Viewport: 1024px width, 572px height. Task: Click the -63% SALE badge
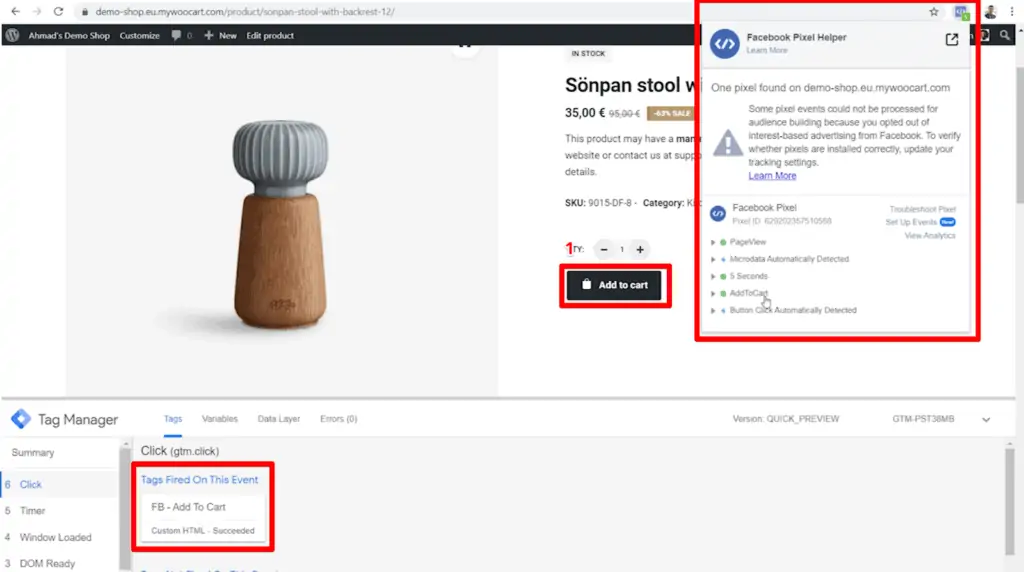tap(671, 114)
